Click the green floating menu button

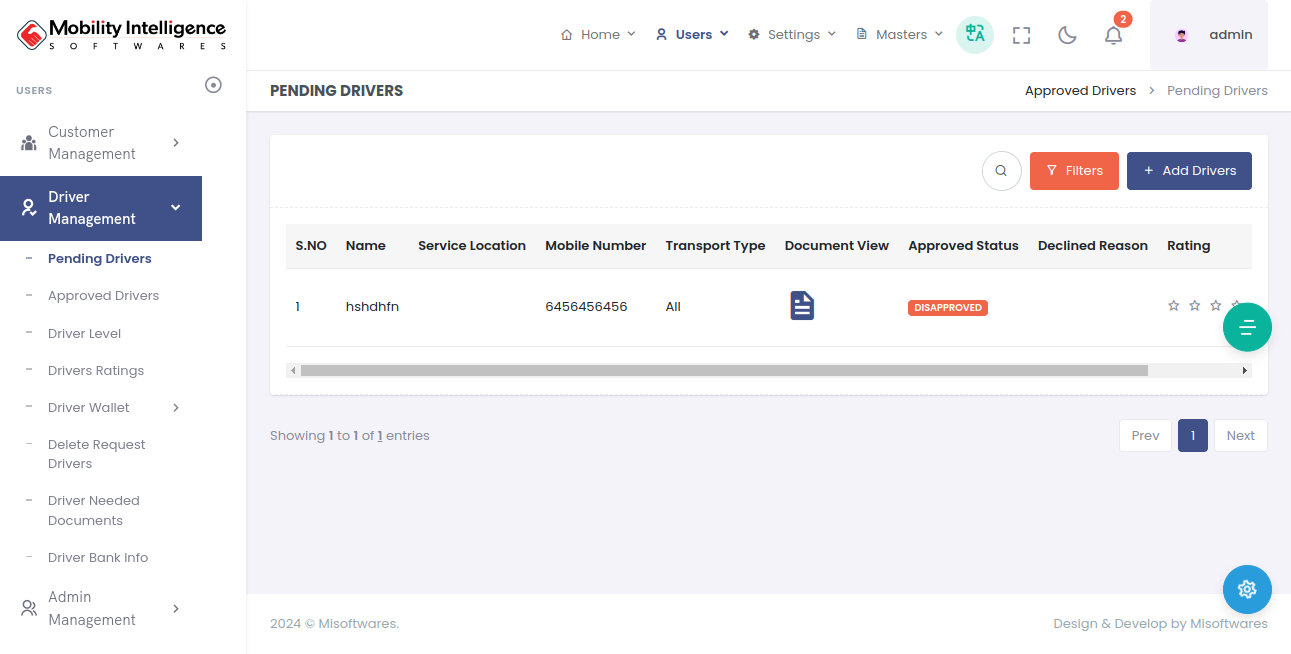point(1247,327)
